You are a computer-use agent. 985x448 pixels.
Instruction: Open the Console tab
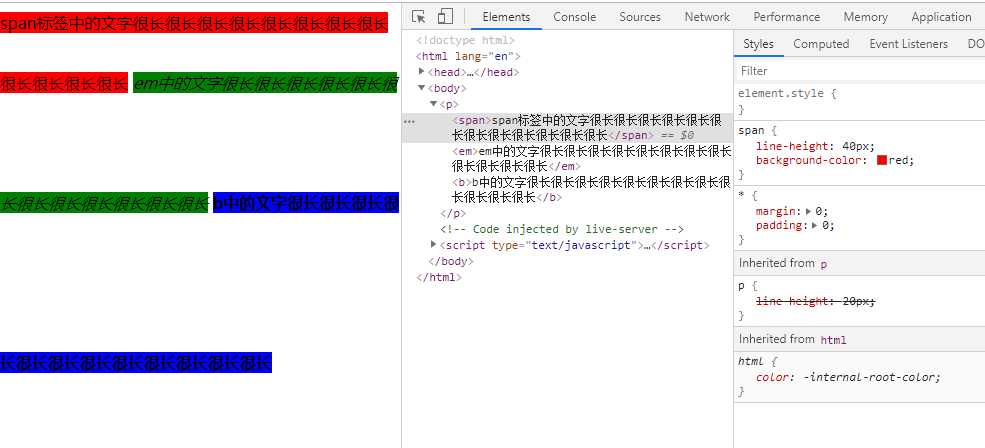574,17
